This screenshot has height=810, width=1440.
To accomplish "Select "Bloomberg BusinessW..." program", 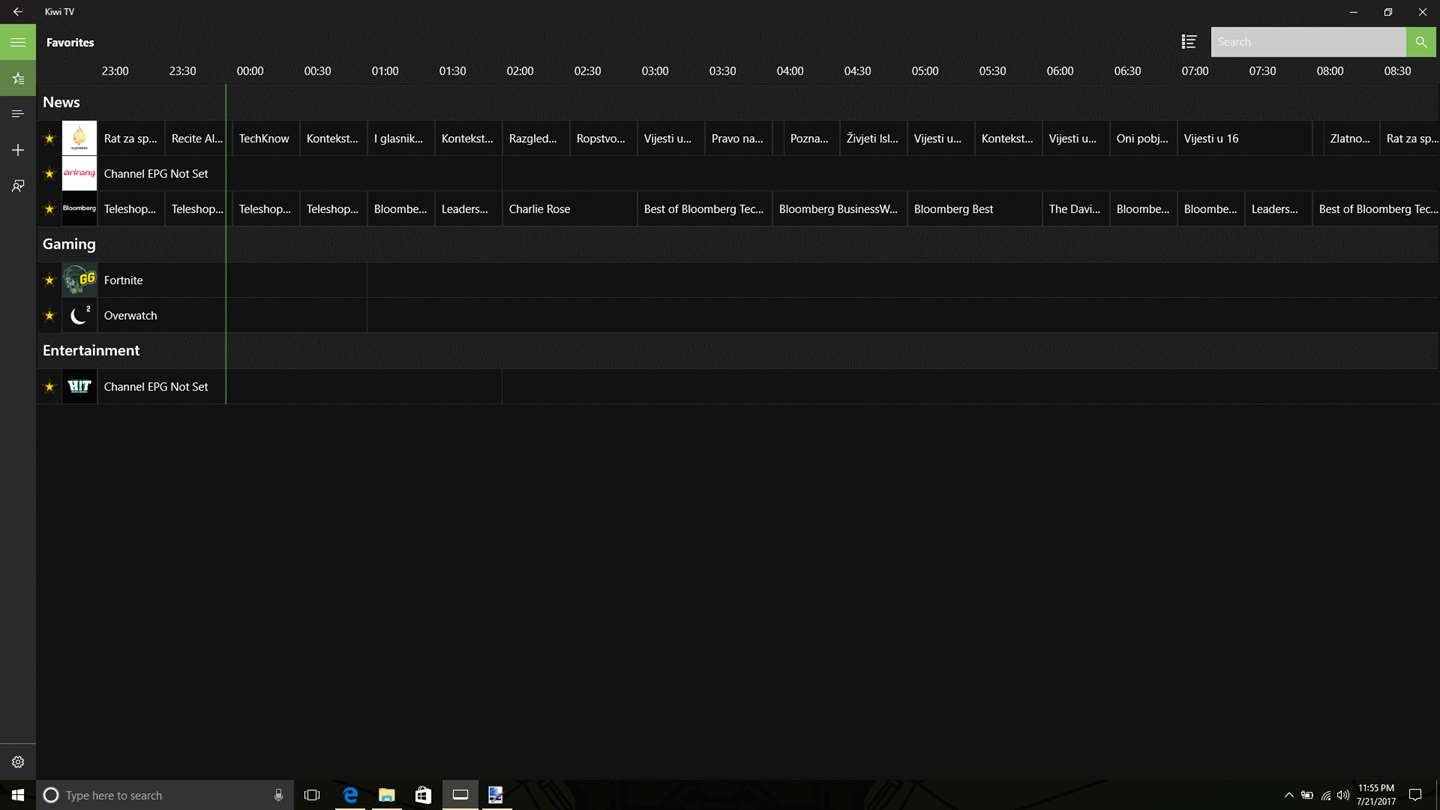I will click(x=839, y=209).
